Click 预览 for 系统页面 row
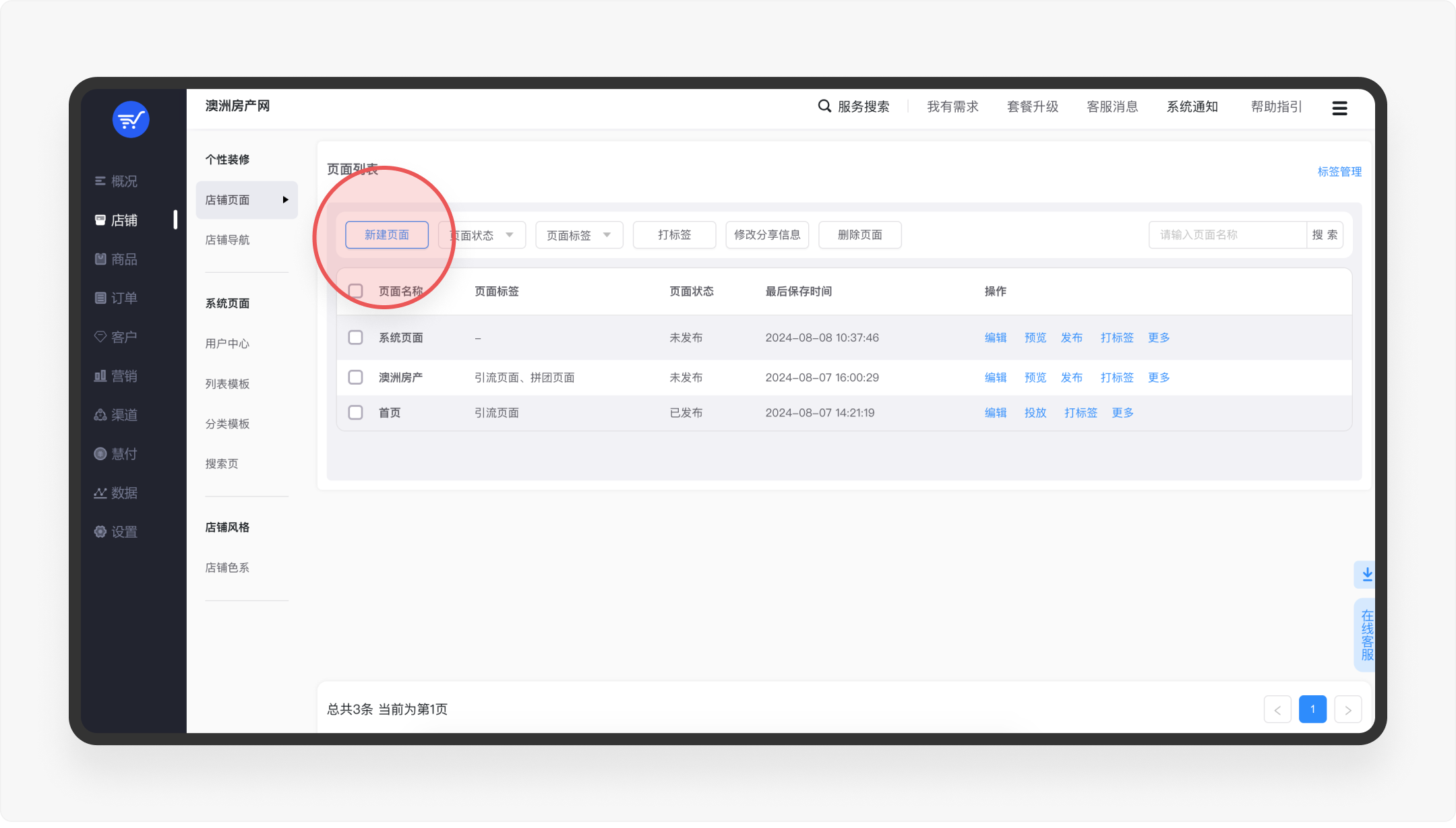 click(1035, 338)
